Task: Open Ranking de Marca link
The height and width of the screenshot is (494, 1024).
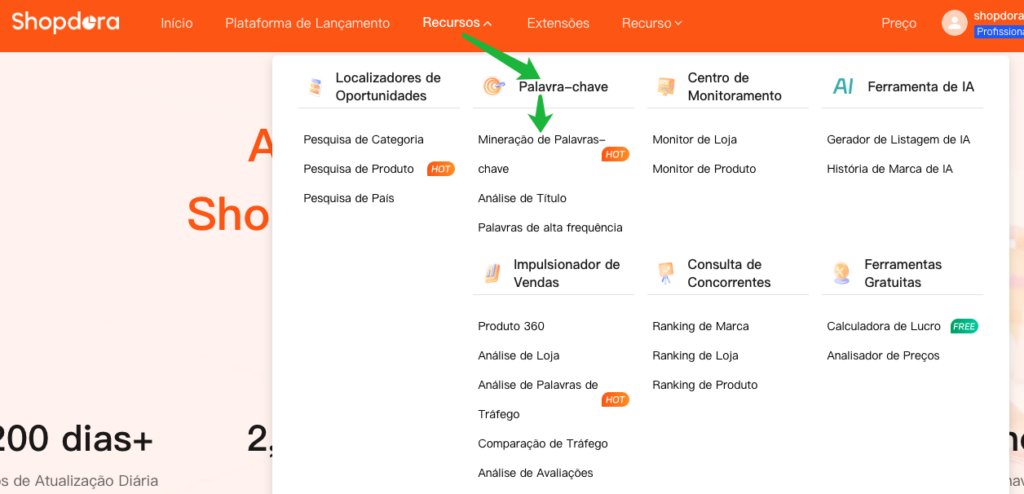Action: [700, 327]
